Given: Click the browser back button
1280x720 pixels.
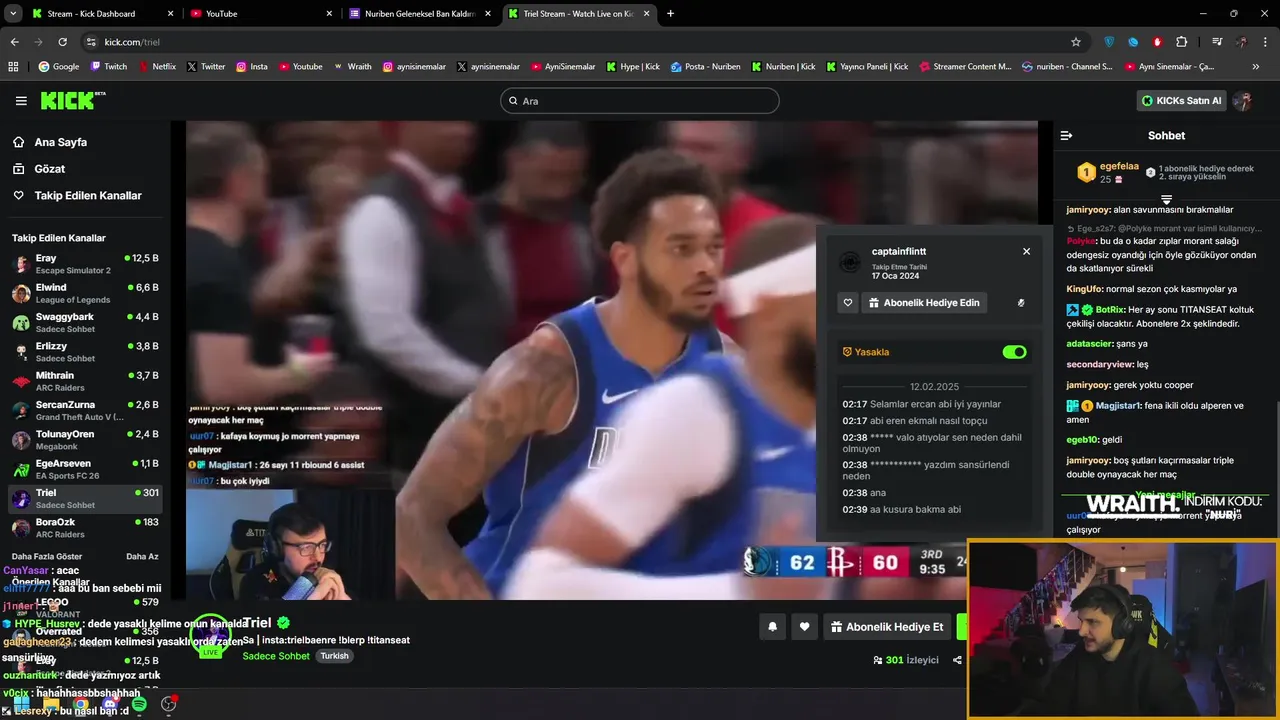Looking at the screenshot, I should pyautogui.click(x=15, y=42).
